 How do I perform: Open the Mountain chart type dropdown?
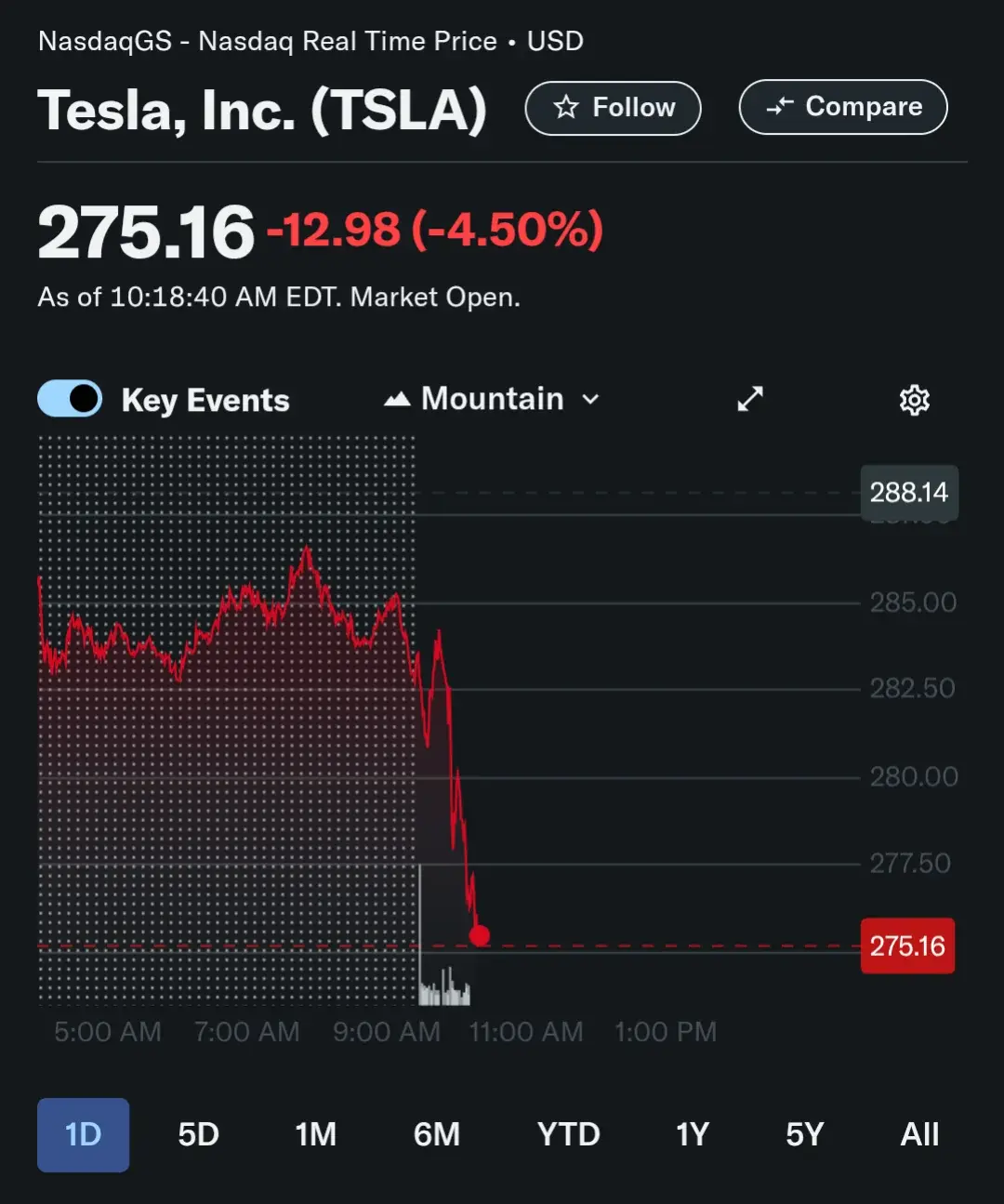492,399
